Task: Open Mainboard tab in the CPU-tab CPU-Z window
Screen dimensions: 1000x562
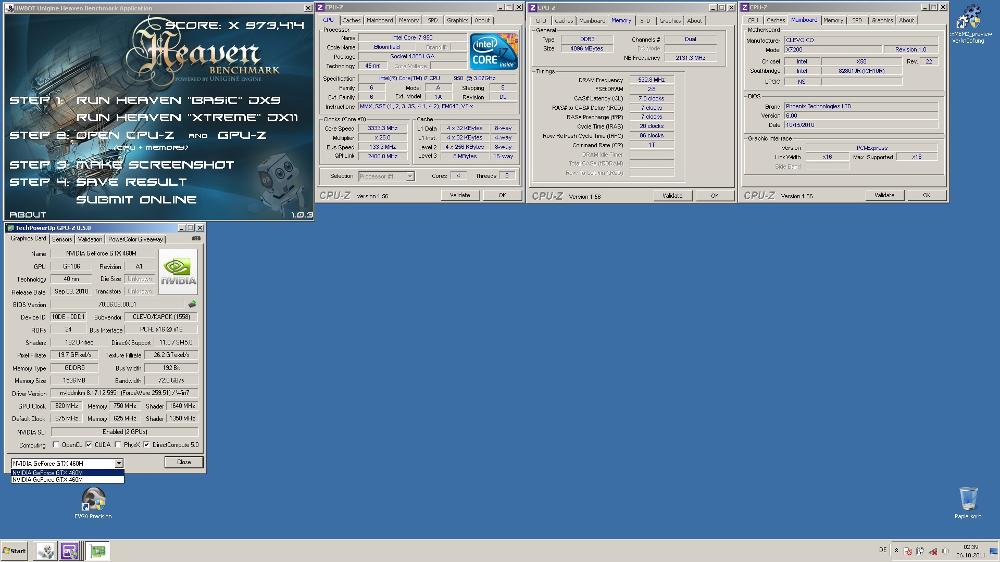Action: (x=379, y=20)
